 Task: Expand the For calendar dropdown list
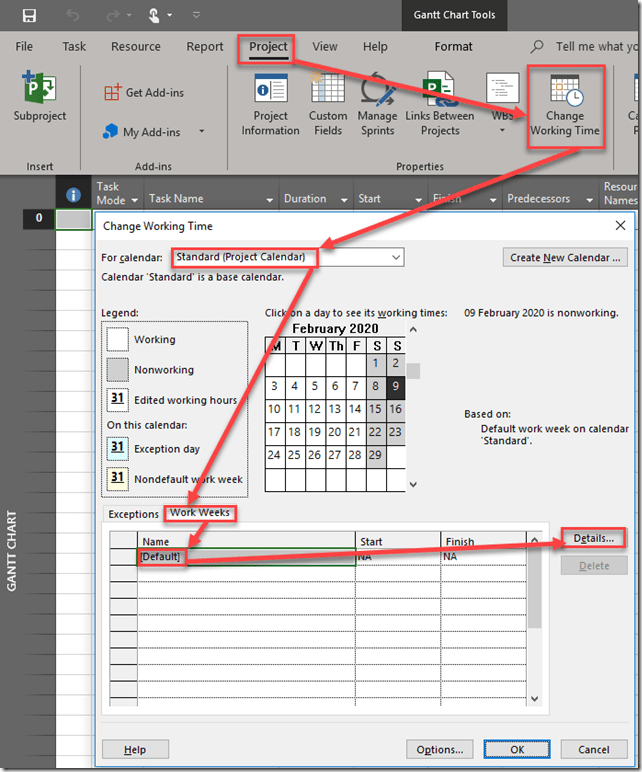tap(396, 258)
